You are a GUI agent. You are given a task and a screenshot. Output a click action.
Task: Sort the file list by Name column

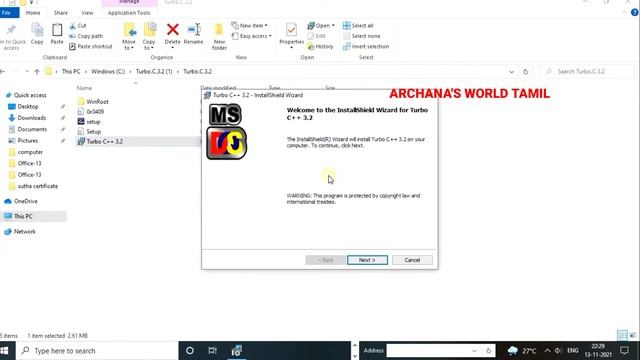[x=84, y=88]
